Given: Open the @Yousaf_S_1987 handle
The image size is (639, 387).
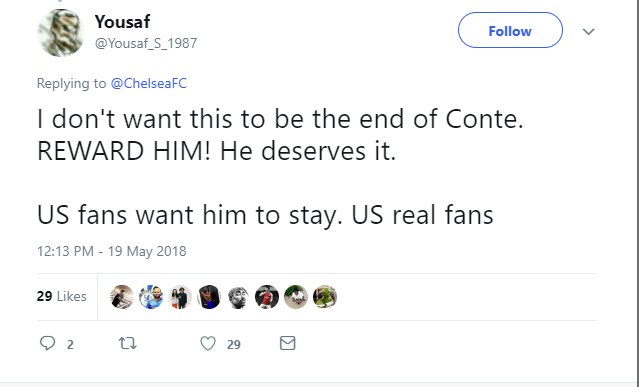Looking at the screenshot, I should click(146, 43).
